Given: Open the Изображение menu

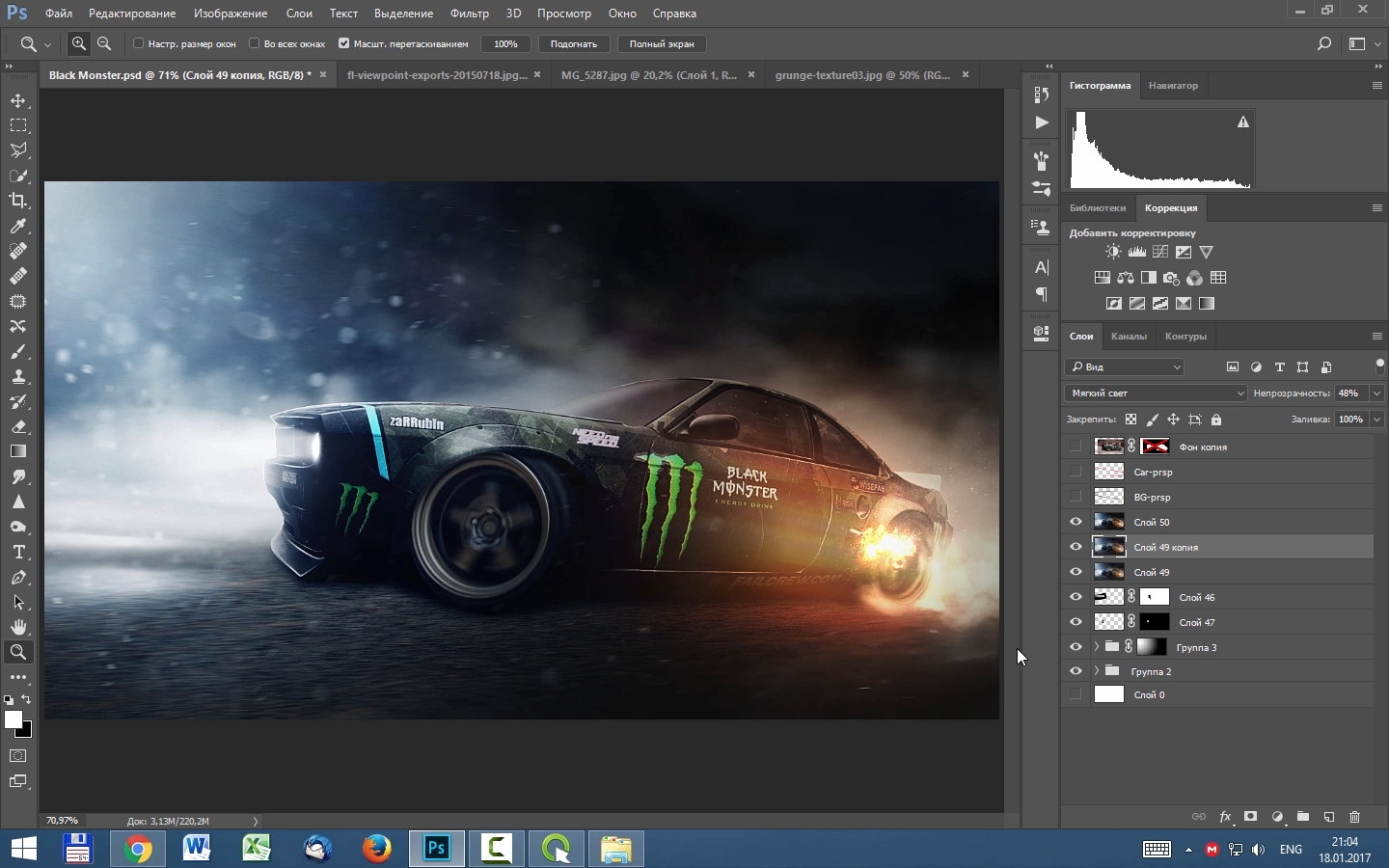Looking at the screenshot, I should (231, 14).
